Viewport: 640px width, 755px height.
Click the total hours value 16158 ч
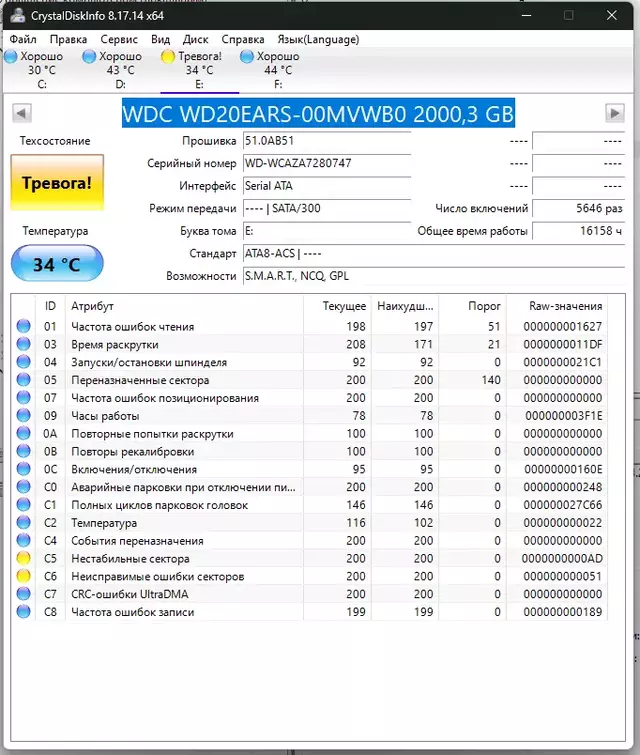pos(578,231)
